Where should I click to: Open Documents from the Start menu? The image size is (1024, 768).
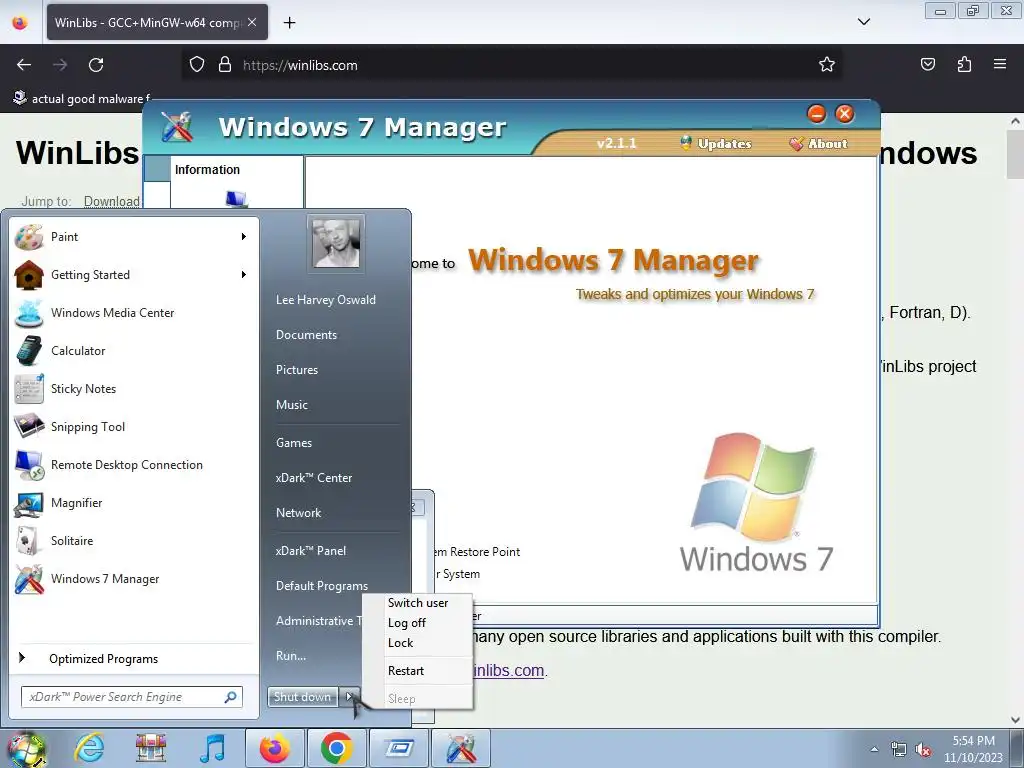pos(306,335)
